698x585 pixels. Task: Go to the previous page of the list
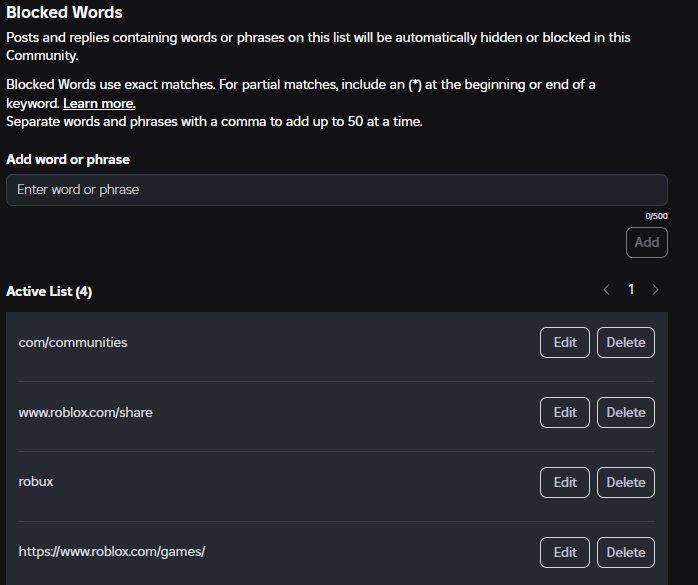tap(606, 290)
